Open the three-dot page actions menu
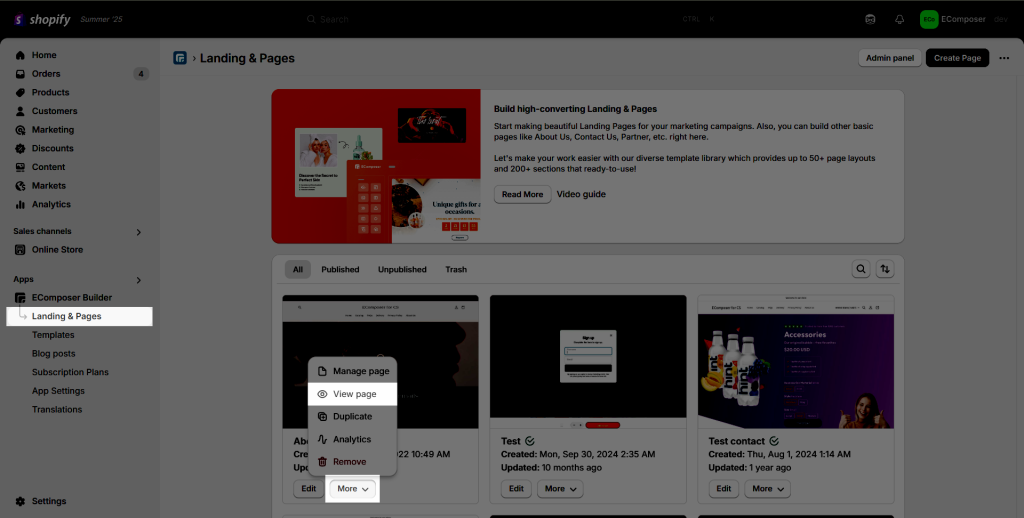This screenshot has height=518, width=1024. click(x=1004, y=58)
